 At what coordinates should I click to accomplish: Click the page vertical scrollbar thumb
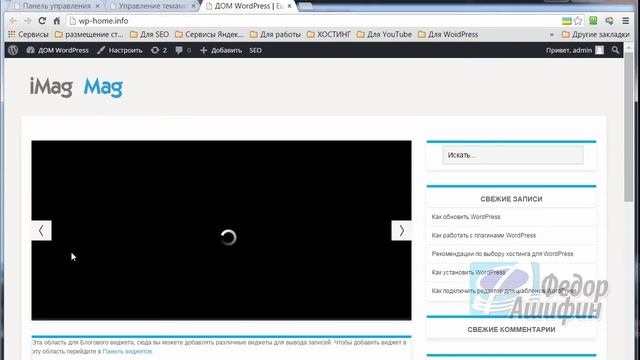(x=628, y=127)
